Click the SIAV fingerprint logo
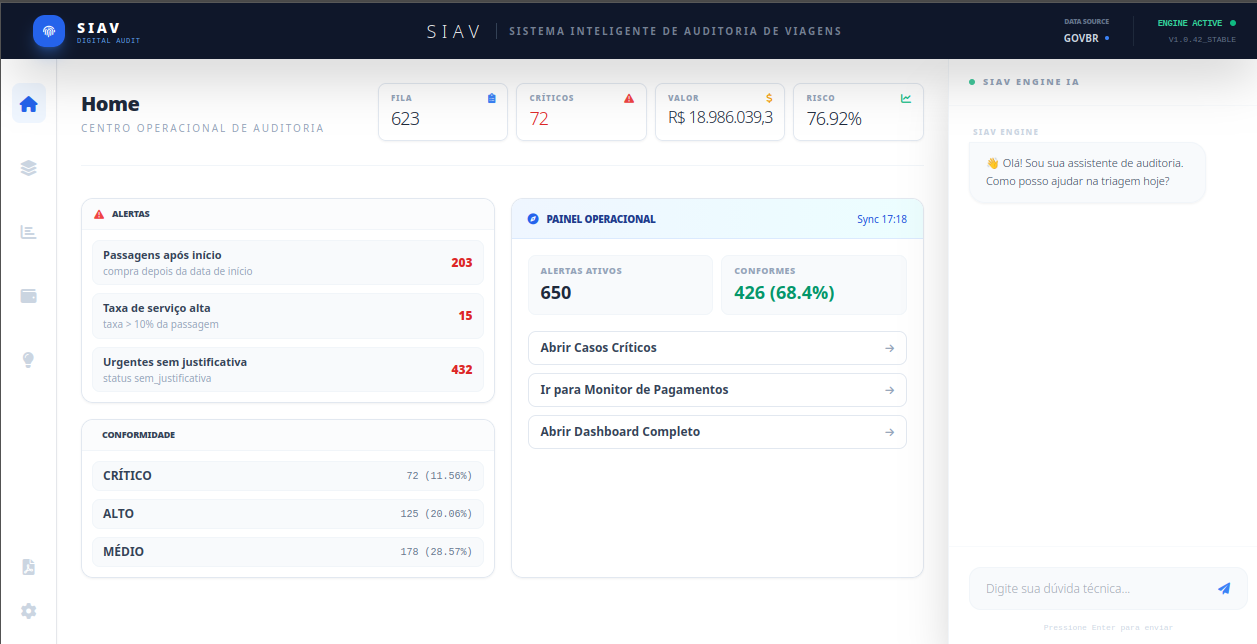This screenshot has width=1257, height=644. point(49,31)
